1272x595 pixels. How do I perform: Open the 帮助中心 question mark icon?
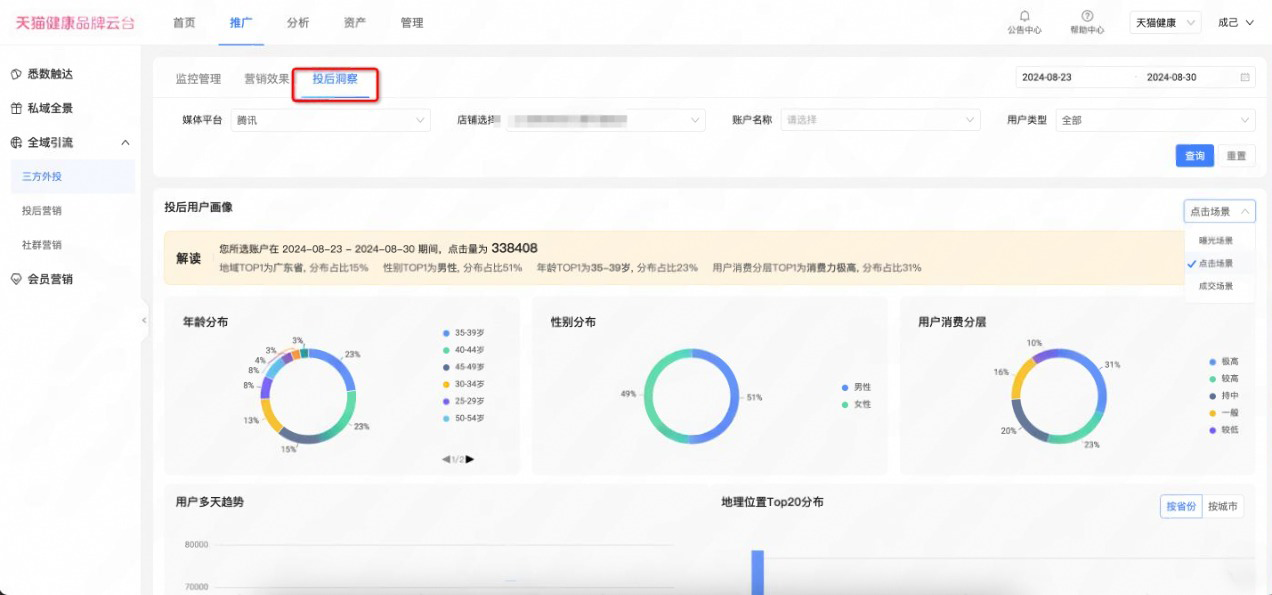point(1087,17)
